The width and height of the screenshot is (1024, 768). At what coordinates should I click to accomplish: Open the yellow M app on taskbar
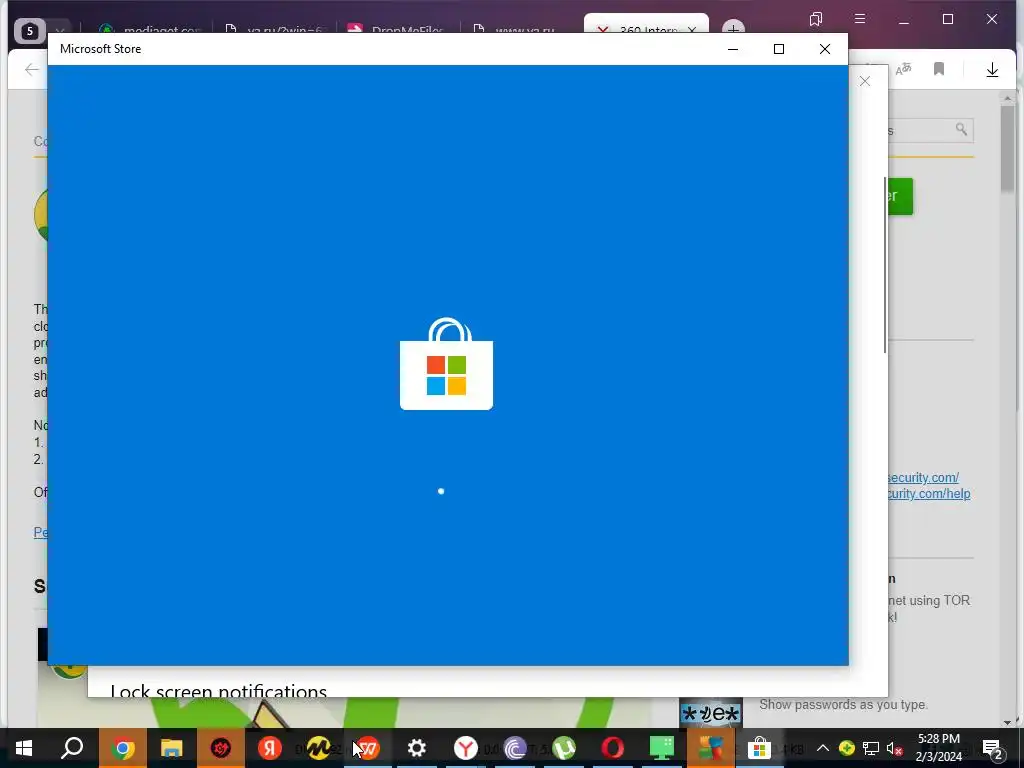[x=319, y=748]
